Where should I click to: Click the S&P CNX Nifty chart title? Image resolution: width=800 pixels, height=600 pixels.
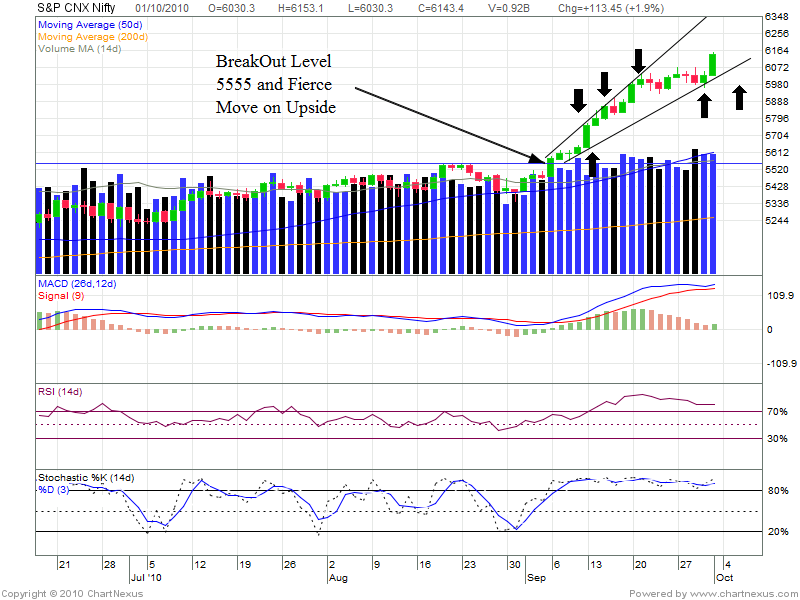70,7
